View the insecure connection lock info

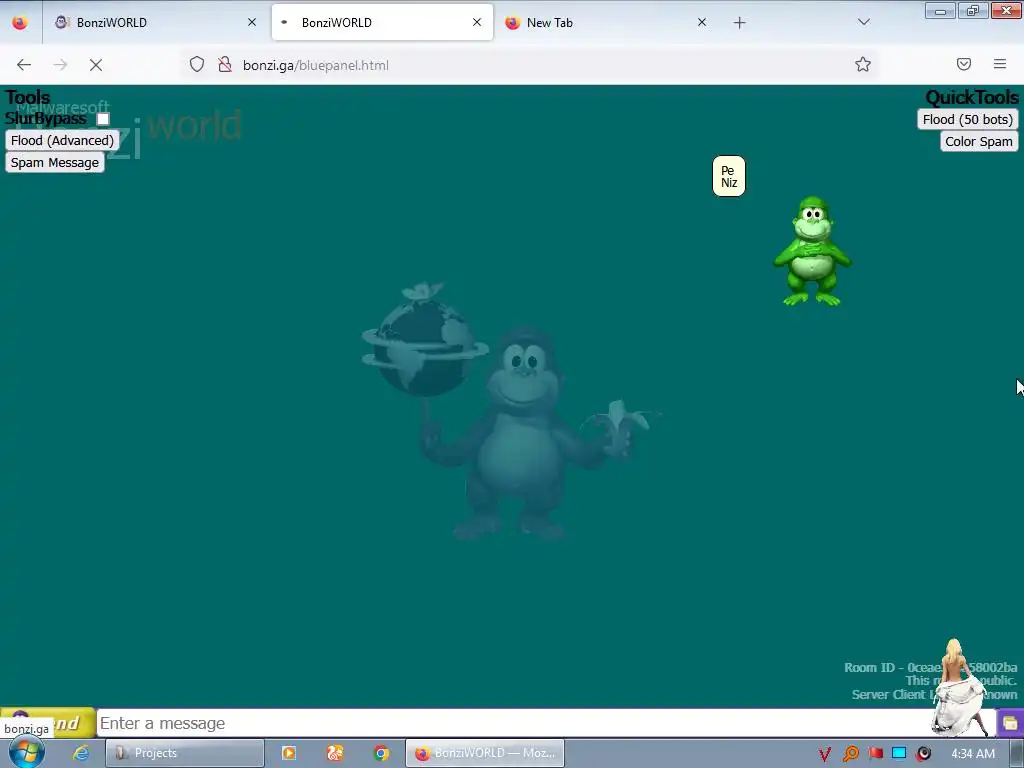225,64
